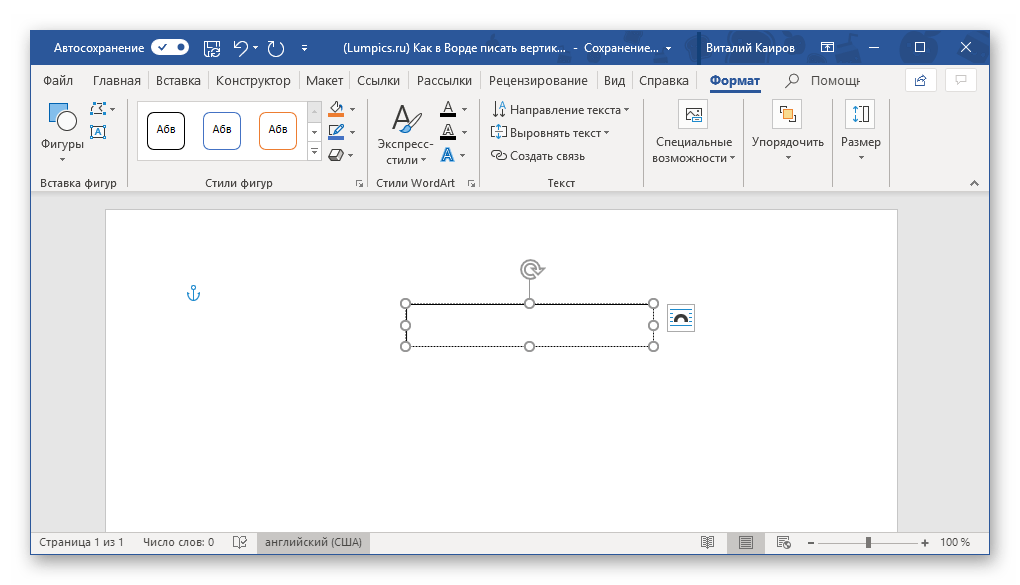1020x585 pixels.
Task: Click the anchor icon in the margin
Action: click(x=193, y=293)
